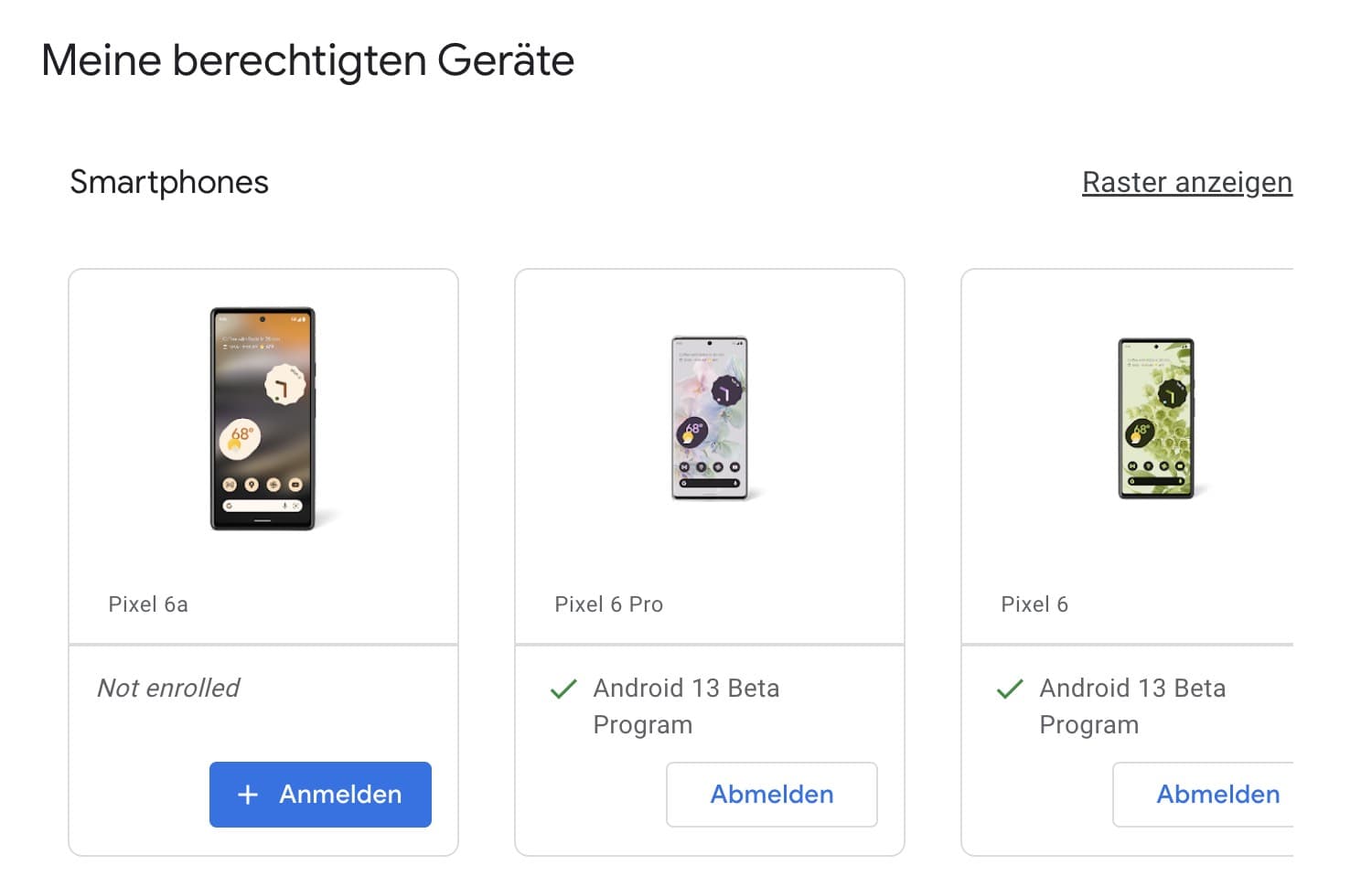
Task: Click the Smartphones section heading
Action: click(169, 182)
